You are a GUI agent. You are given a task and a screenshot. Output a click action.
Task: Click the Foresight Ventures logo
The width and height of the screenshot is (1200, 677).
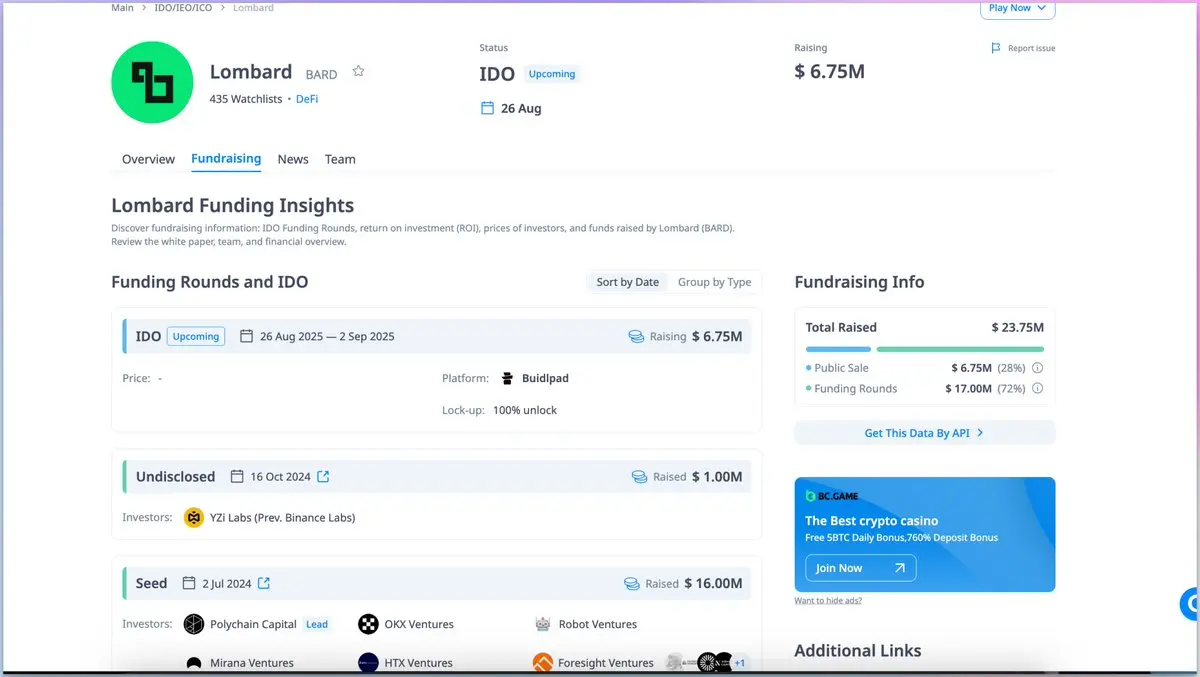click(543, 663)
